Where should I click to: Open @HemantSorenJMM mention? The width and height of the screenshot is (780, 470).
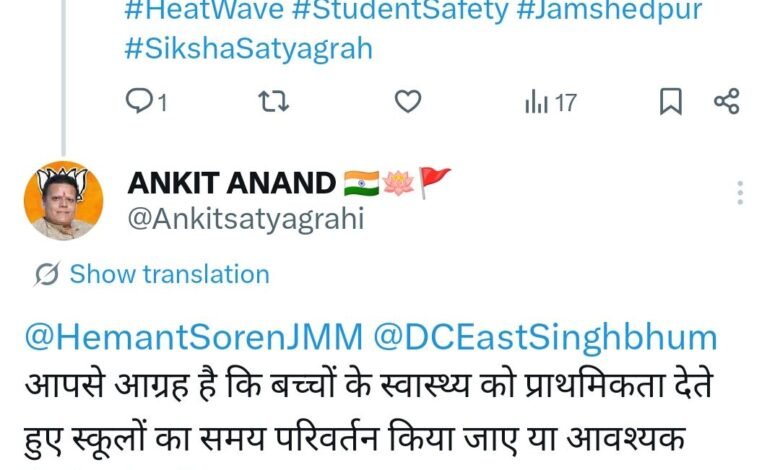coord(194,338)
